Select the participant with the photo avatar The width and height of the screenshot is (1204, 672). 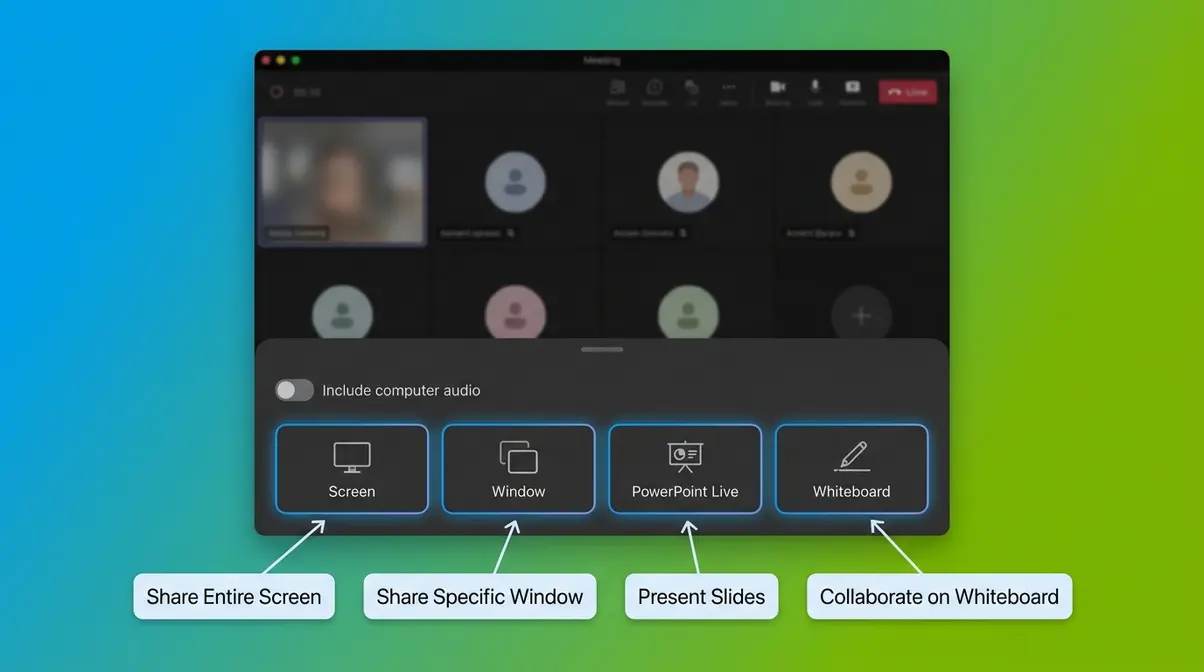tap(688, 182)
